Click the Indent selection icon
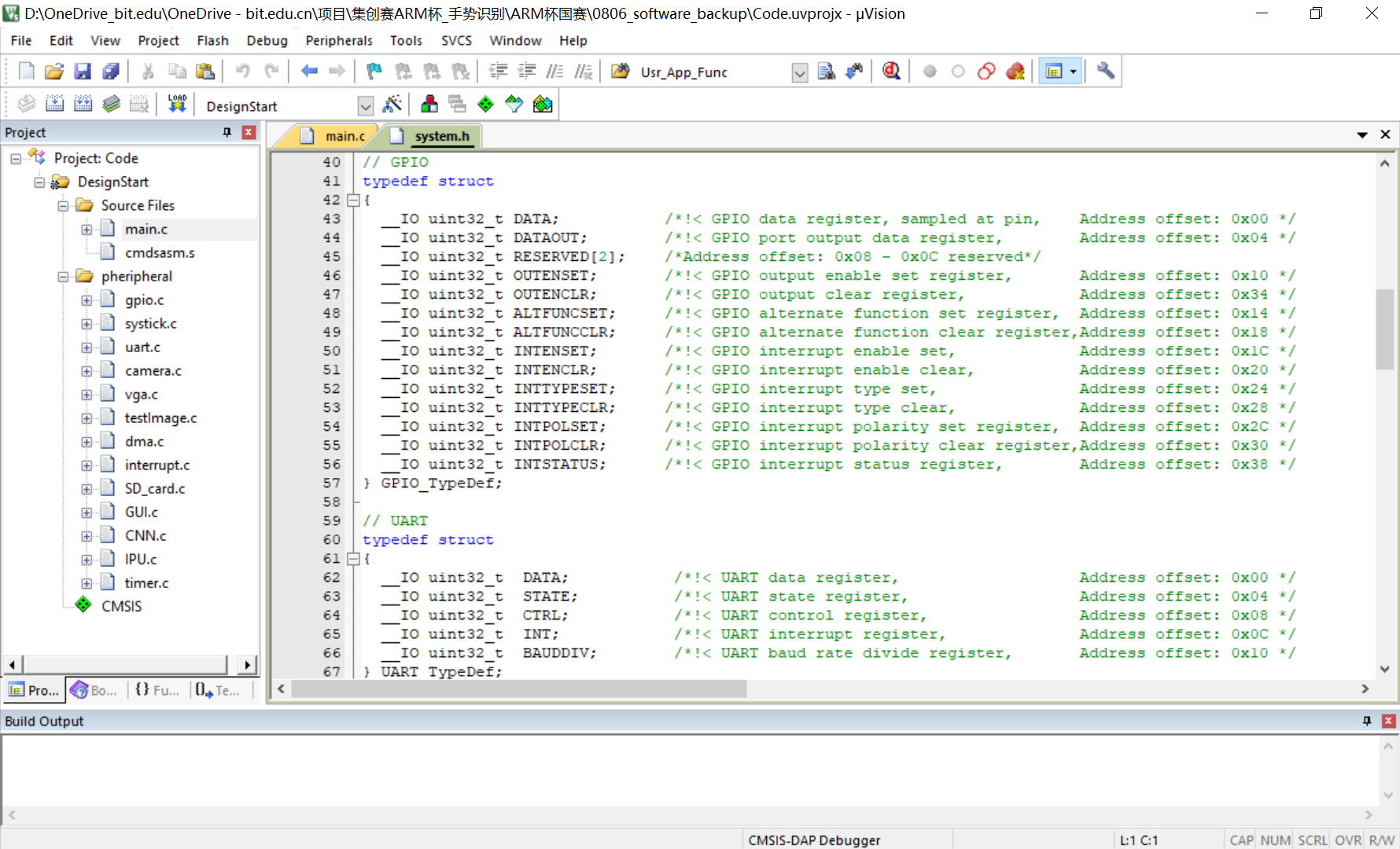The height and width of the screenshot is (849, 1400). click(498, 72)
